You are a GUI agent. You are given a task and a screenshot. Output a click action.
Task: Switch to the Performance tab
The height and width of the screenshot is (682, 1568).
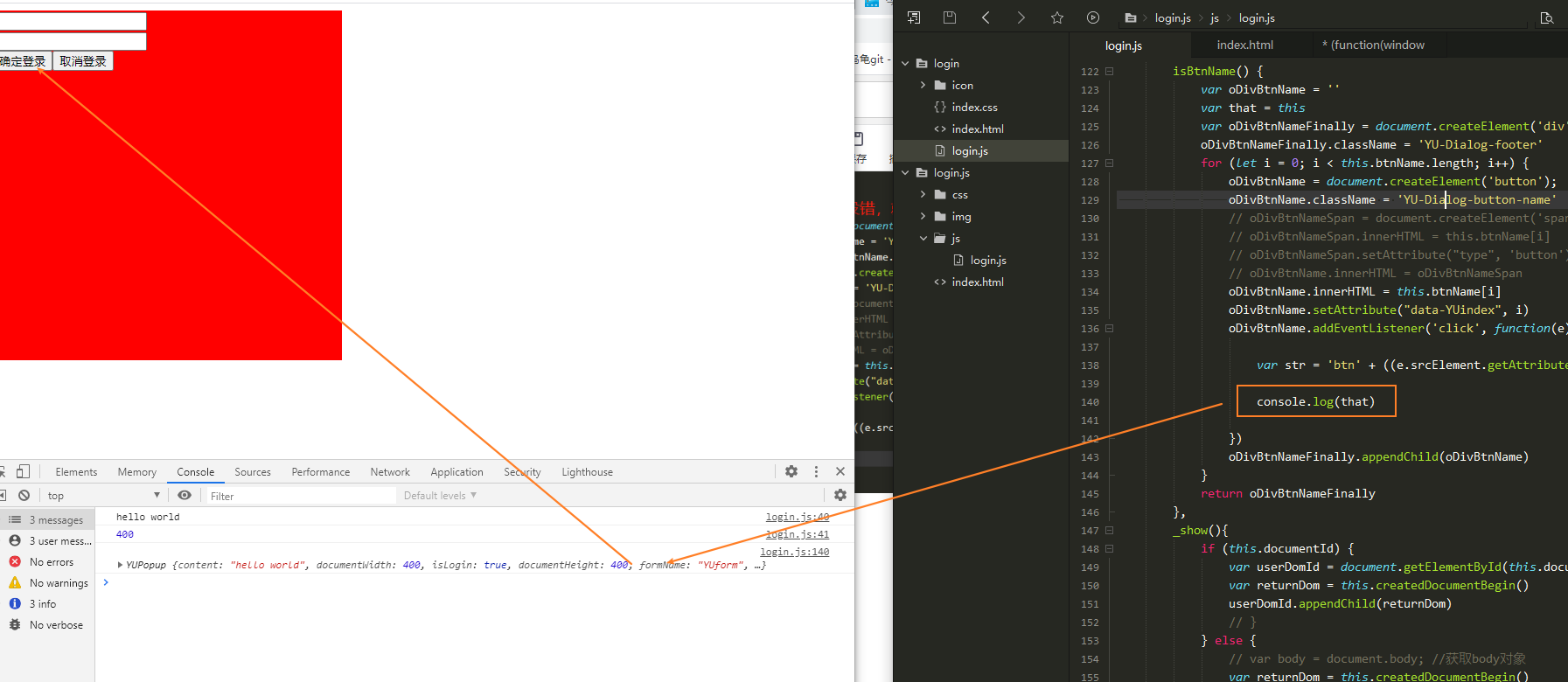[320, 471]
